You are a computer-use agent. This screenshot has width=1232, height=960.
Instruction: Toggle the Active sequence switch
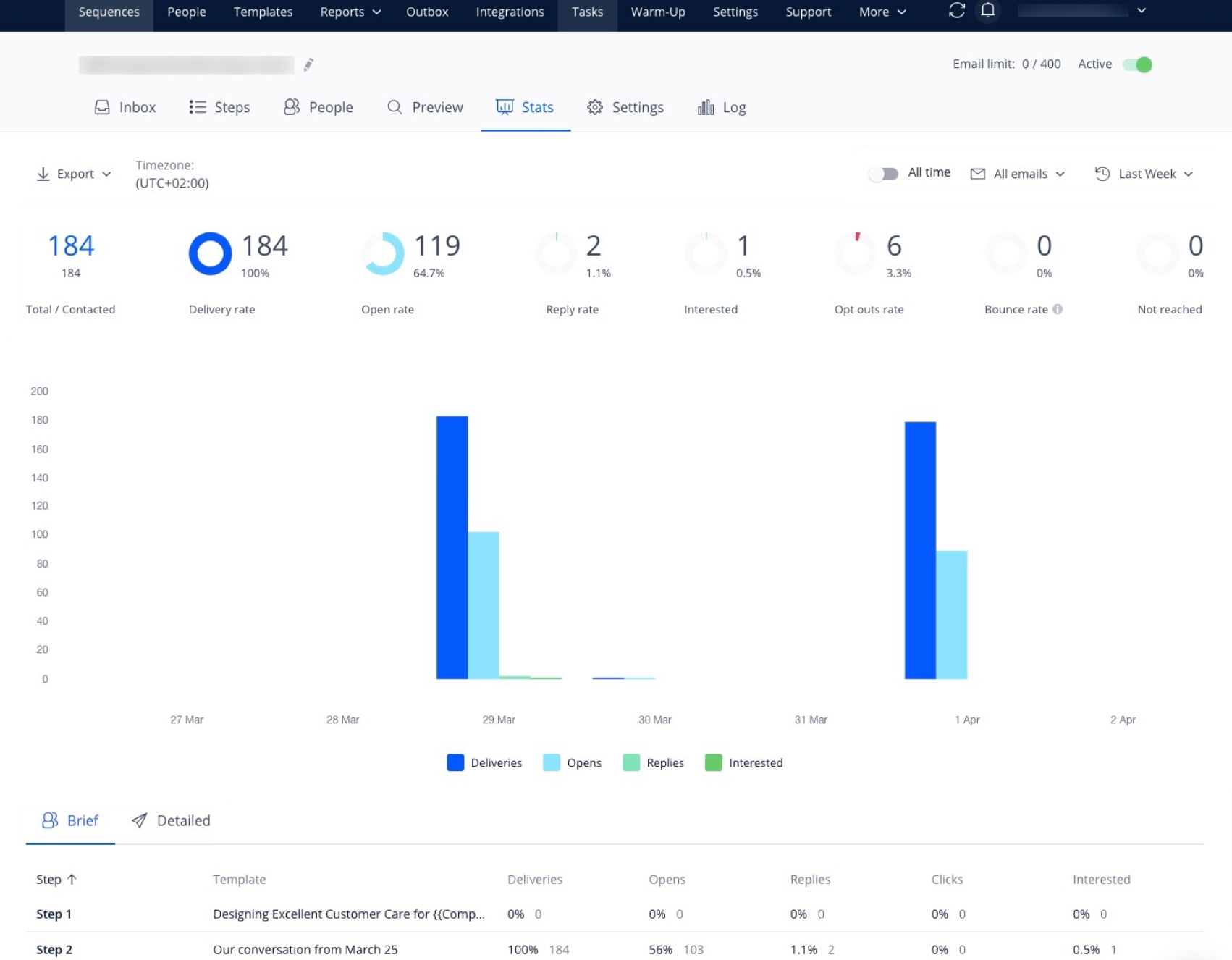[1137, 64]
